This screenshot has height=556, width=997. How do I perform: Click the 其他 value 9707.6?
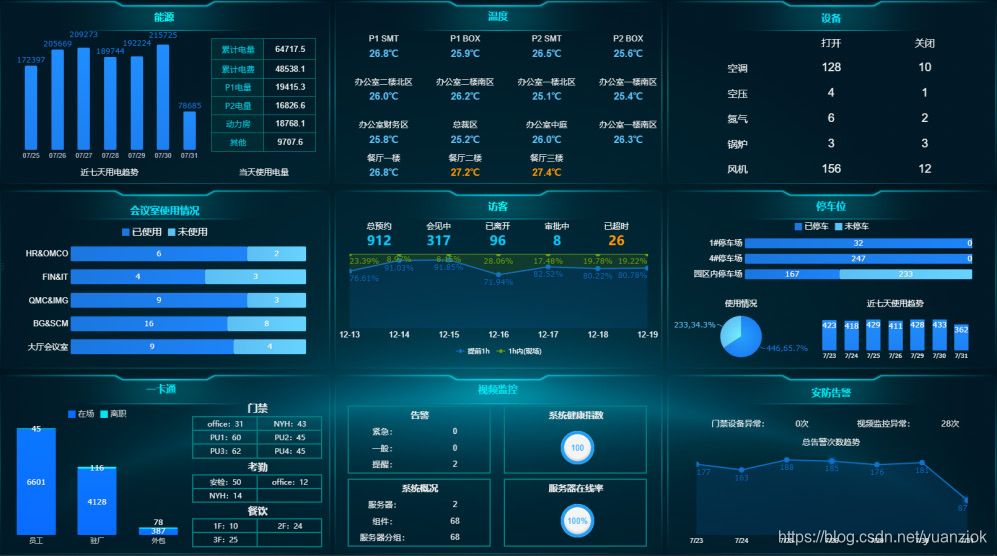pos(290,142)
